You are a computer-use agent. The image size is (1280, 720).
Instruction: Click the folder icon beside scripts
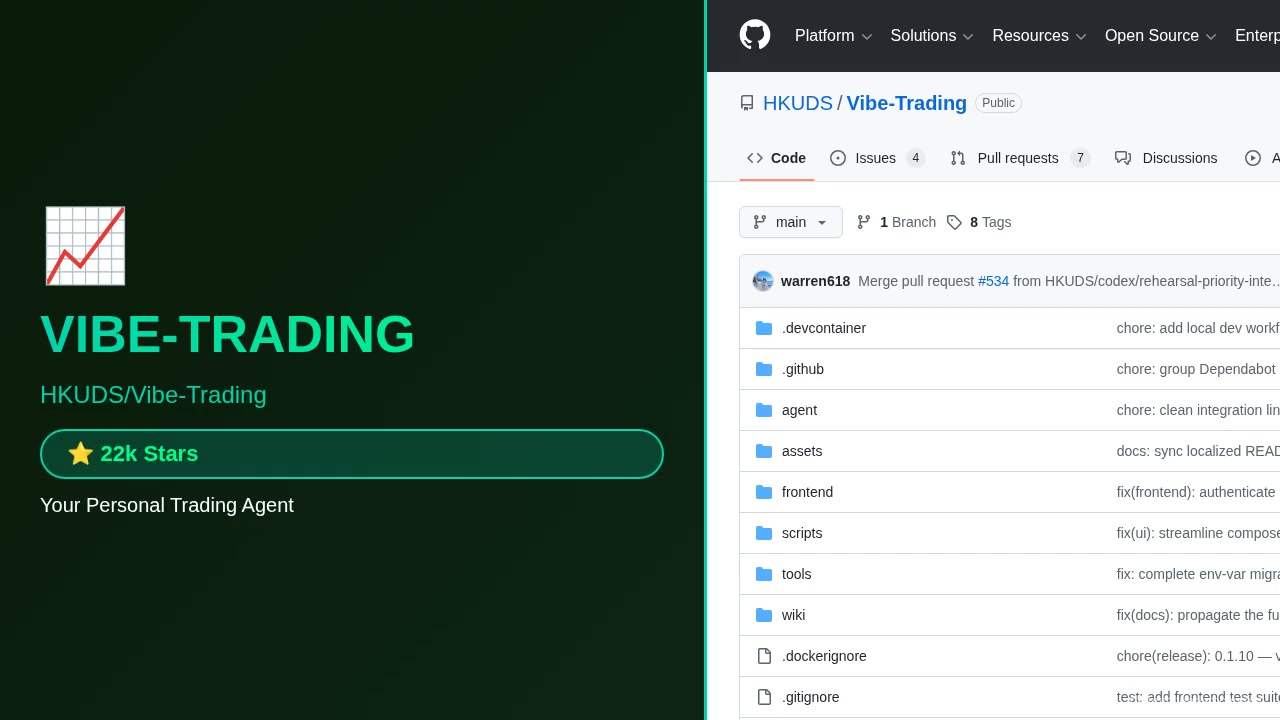click(x=764, y=533)
